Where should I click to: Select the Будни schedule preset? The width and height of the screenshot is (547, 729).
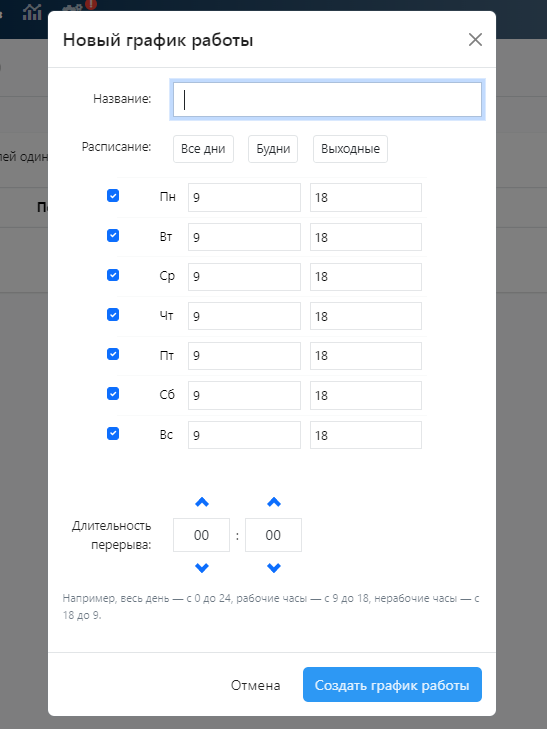coord(273,149)
